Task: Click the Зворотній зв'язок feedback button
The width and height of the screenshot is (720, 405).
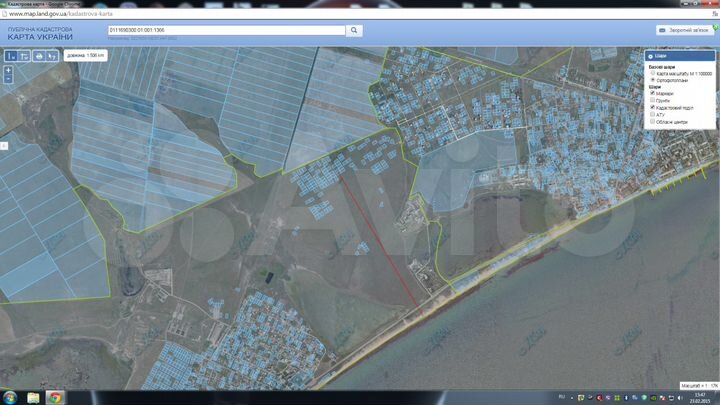Action: (x=685, y=30)
